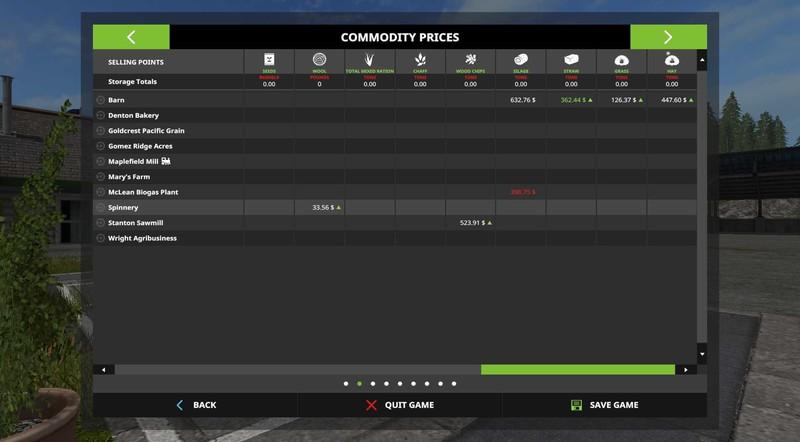Go to next page with right green arrow
Viewport: 800px width, 442px height.
(x=668, y=37)
